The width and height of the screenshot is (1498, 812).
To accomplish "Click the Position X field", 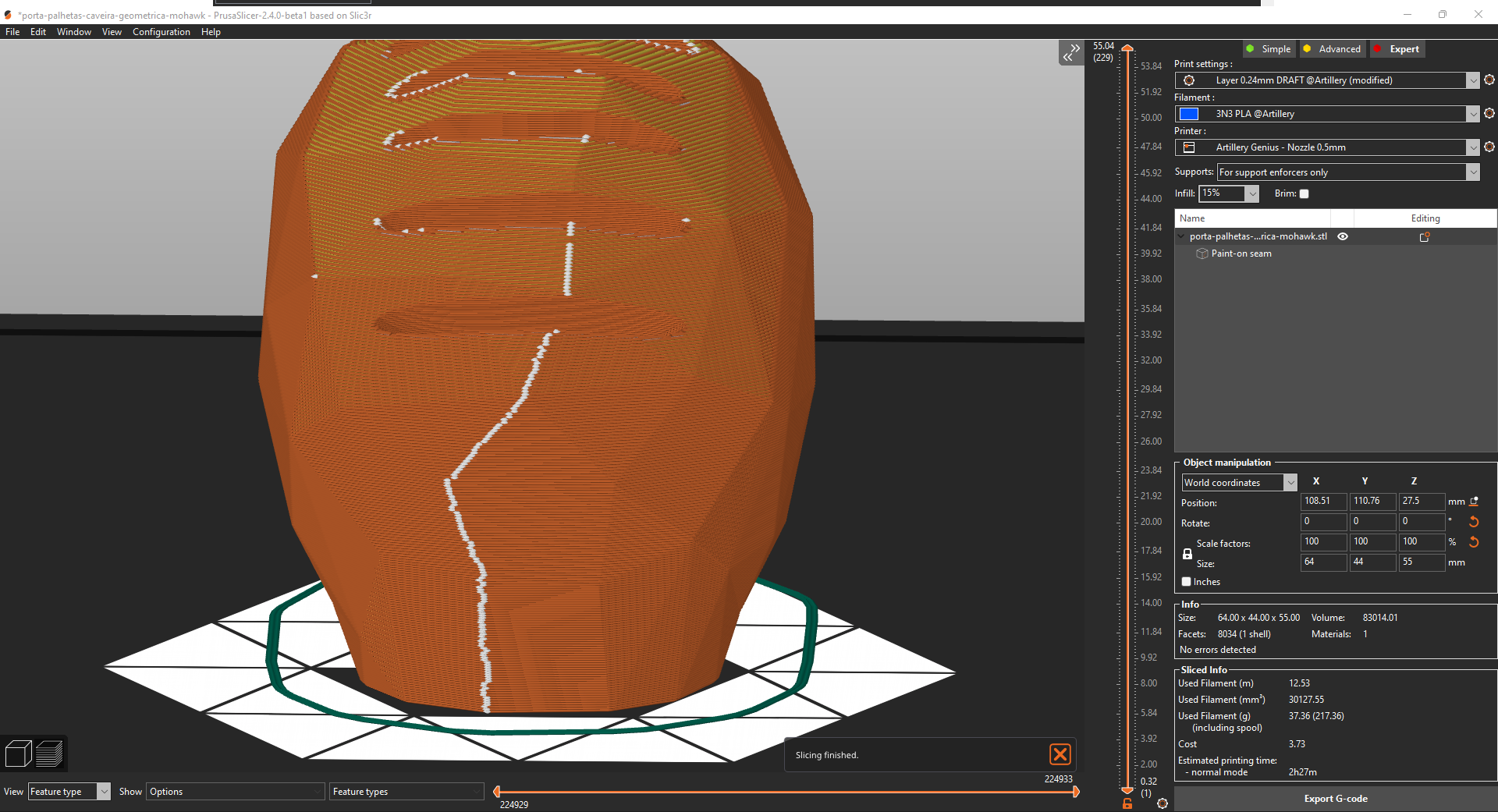I will click(1324, 502).
